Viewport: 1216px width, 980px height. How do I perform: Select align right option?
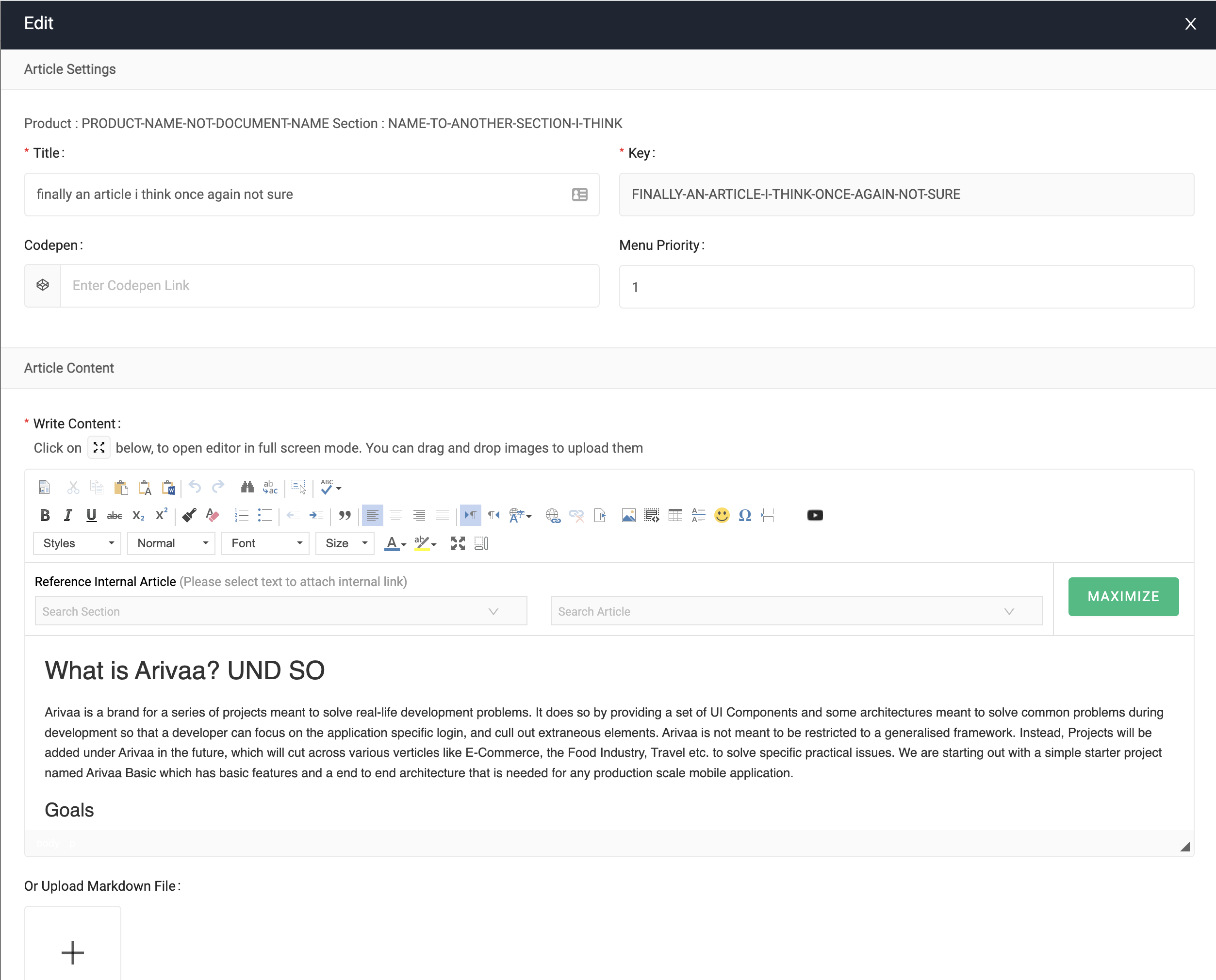coord(419,515)
